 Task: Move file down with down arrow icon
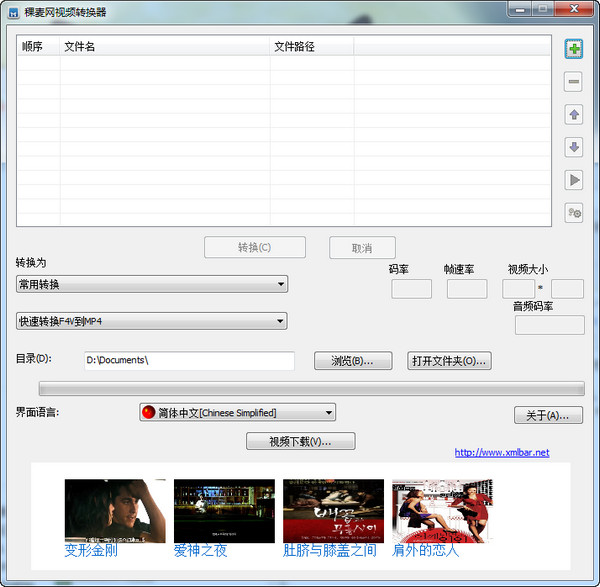573,148
